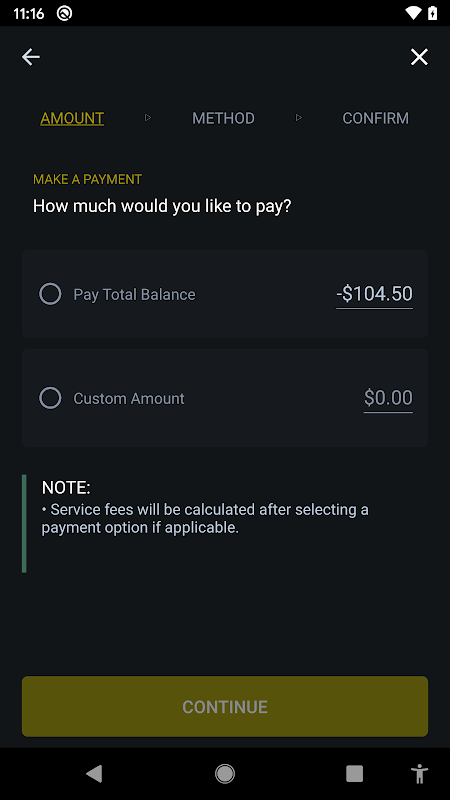The image size is (450, 800).
Task: Tap Android recent apps square
Action: pos(355,773)
